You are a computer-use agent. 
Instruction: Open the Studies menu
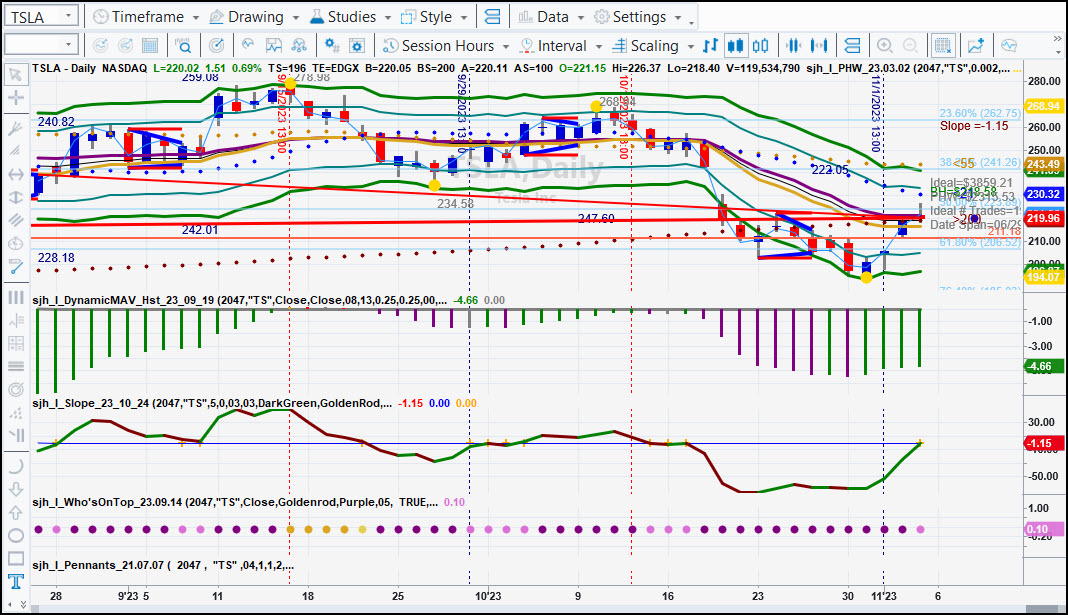[x=343, y=17]
